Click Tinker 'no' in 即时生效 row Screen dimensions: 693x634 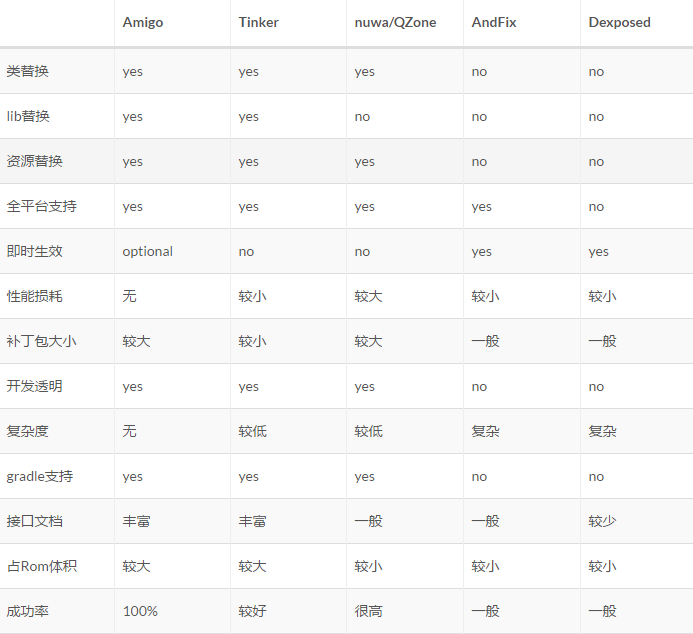click(246, 252)
